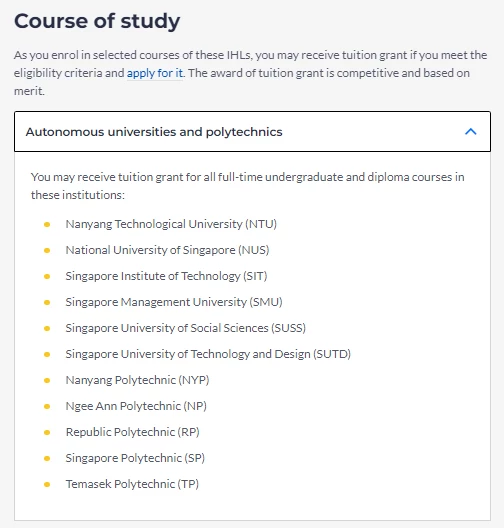Click Singapore Institute of Technology (SIT) text
The image size is (504, 528).
(166, 276)
